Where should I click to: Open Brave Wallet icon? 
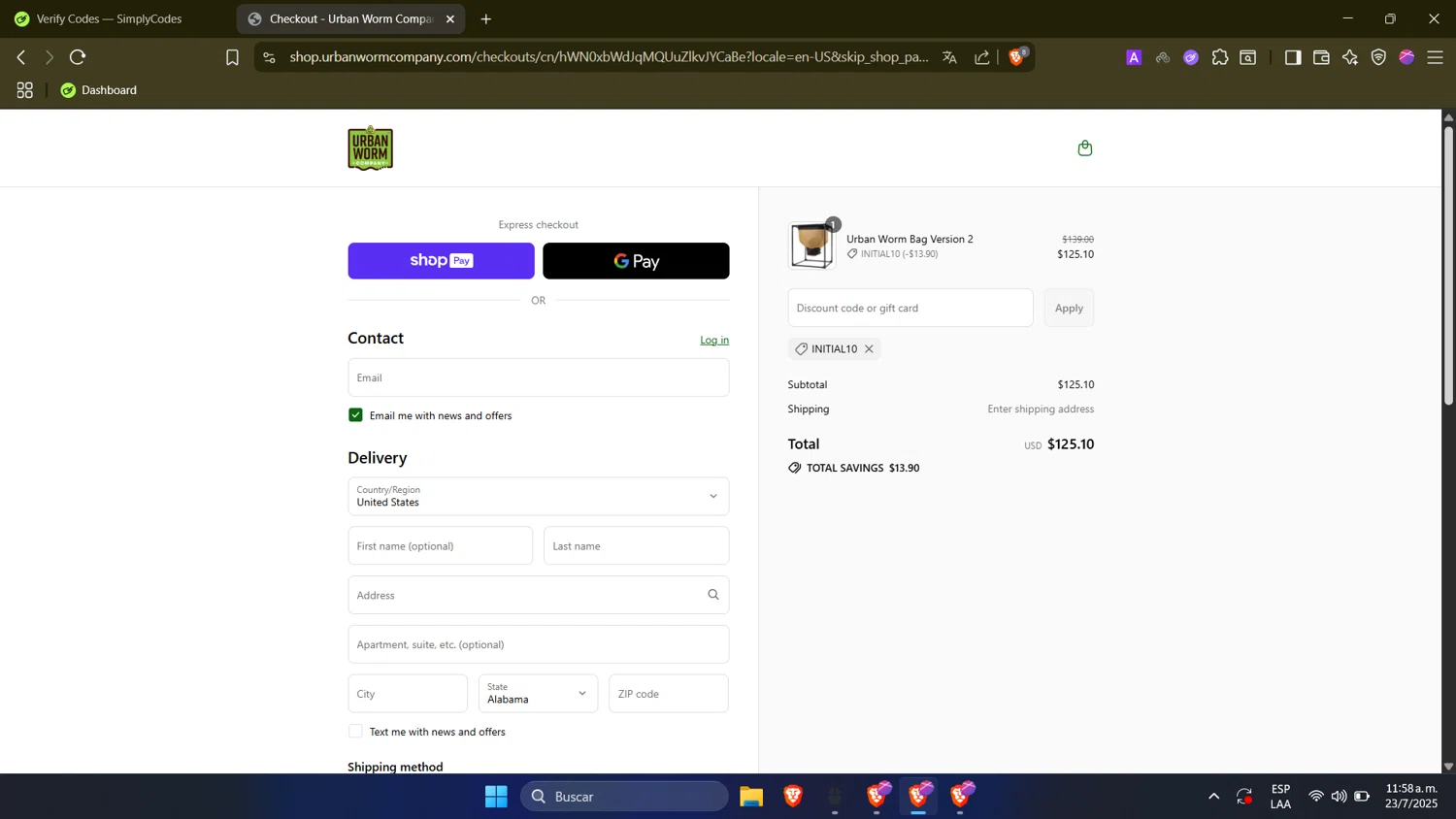pos(1321,58)
